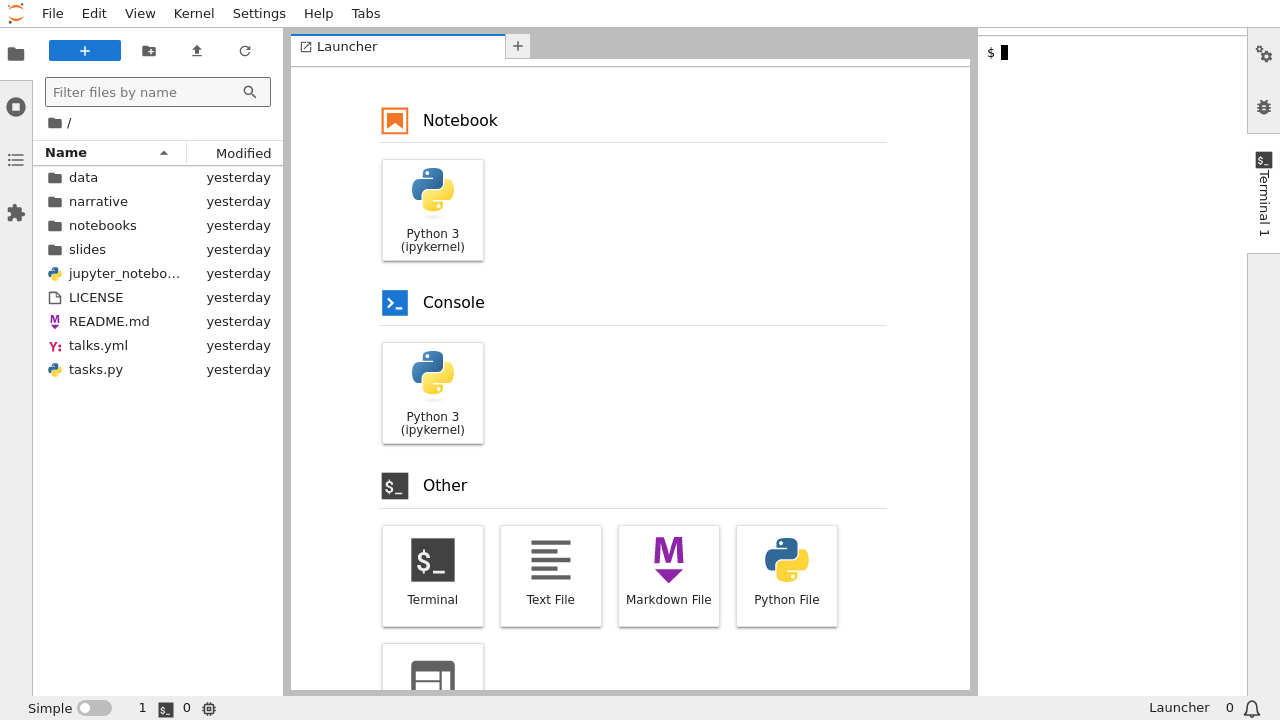Create a new Text File
This screenshot has height=720, width=1280.
click(551, 576)
